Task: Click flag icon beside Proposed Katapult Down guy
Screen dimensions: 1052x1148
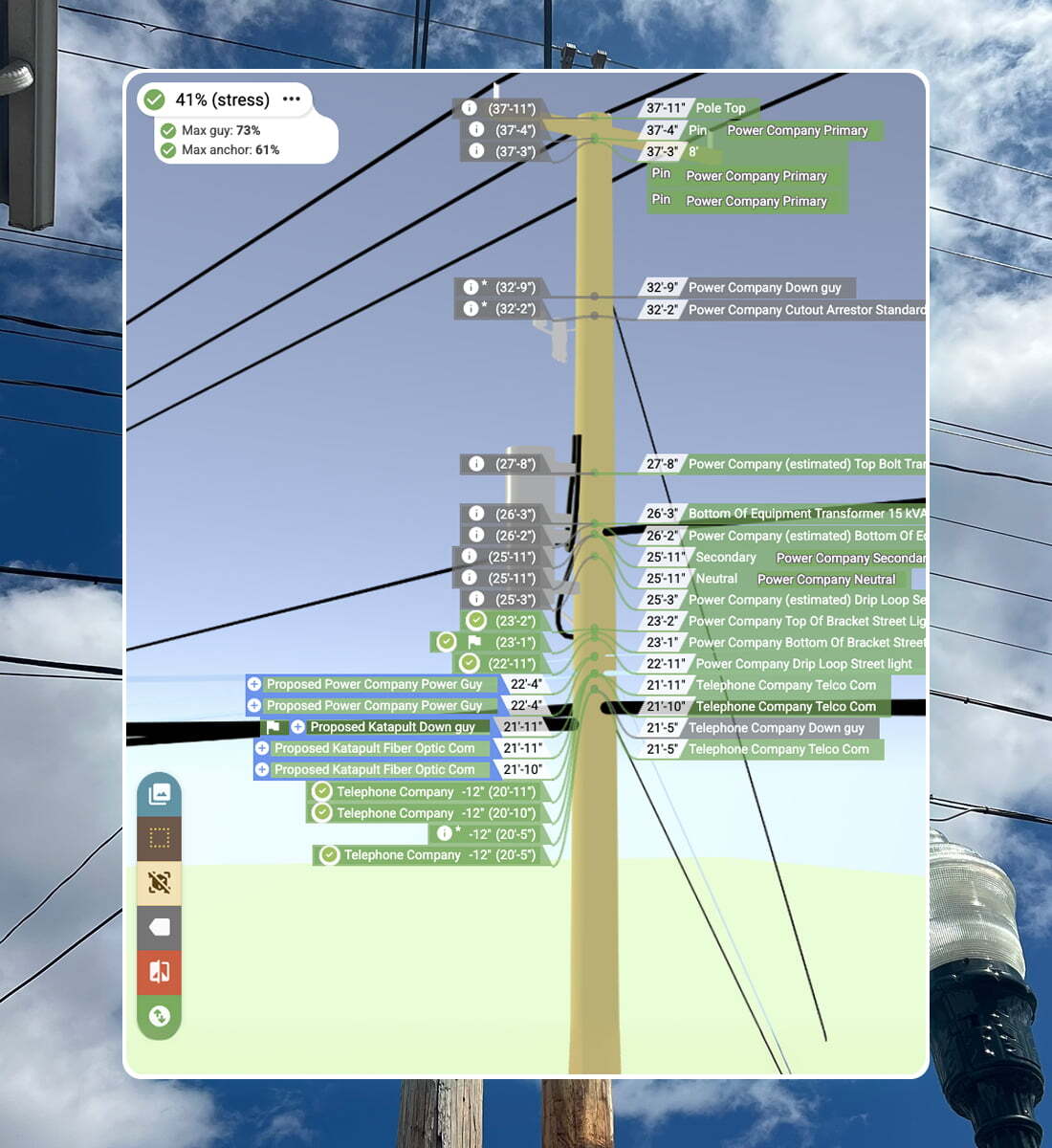Action: pyautogui.click(x=273, y=727)
